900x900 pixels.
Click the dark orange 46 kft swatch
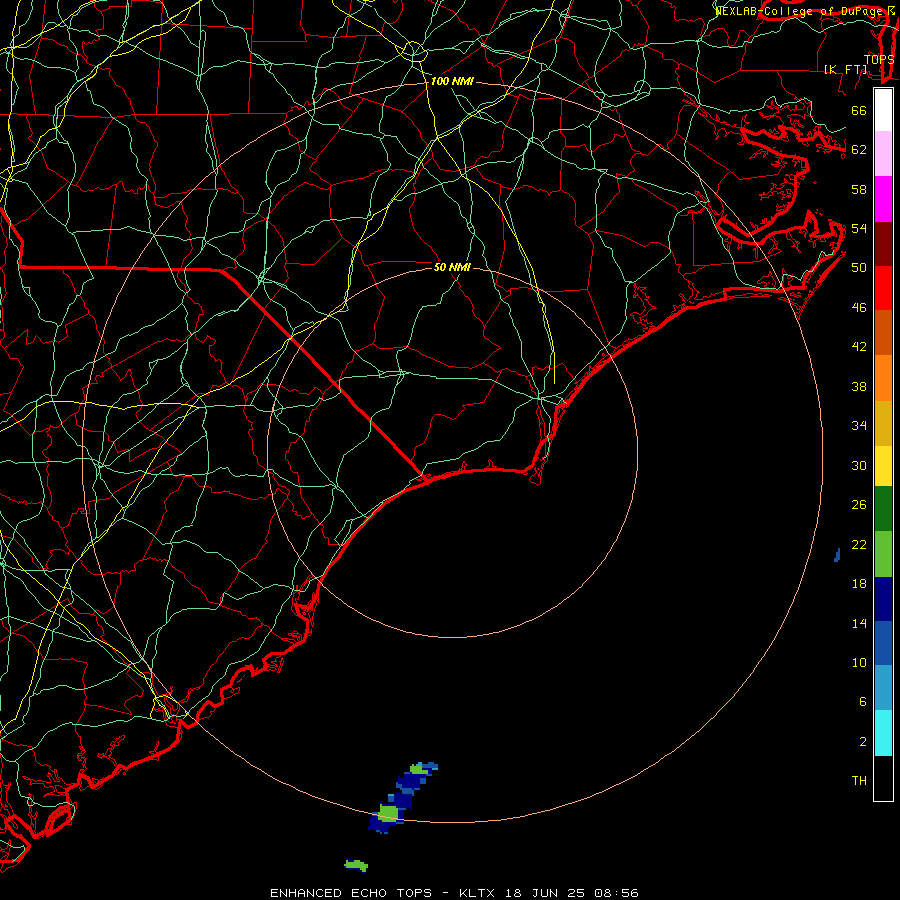[883, 332]
